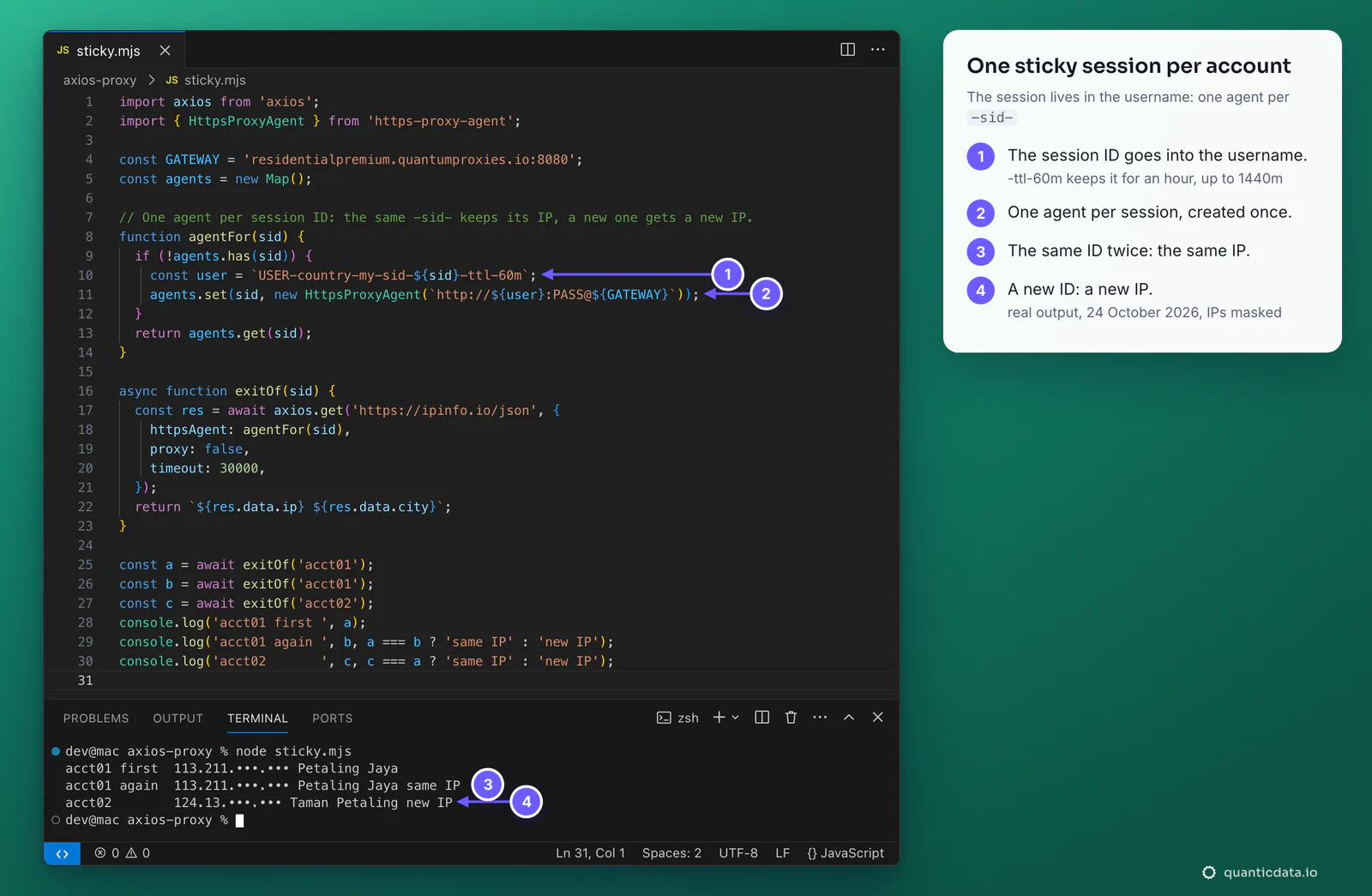Open terminal panel more actions menu

(820, 718)
